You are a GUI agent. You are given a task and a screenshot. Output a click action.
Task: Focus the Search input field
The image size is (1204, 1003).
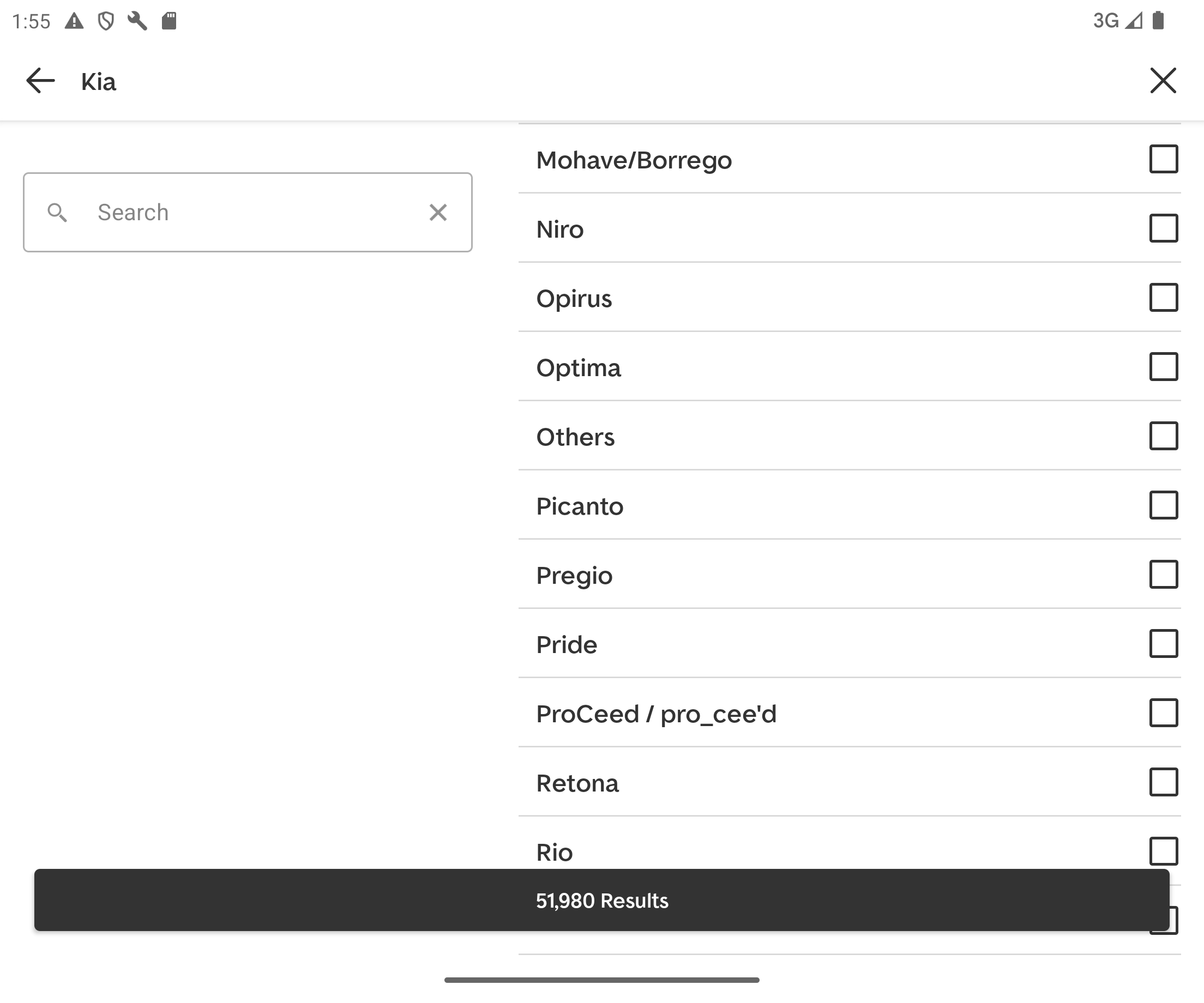point(248,212)
